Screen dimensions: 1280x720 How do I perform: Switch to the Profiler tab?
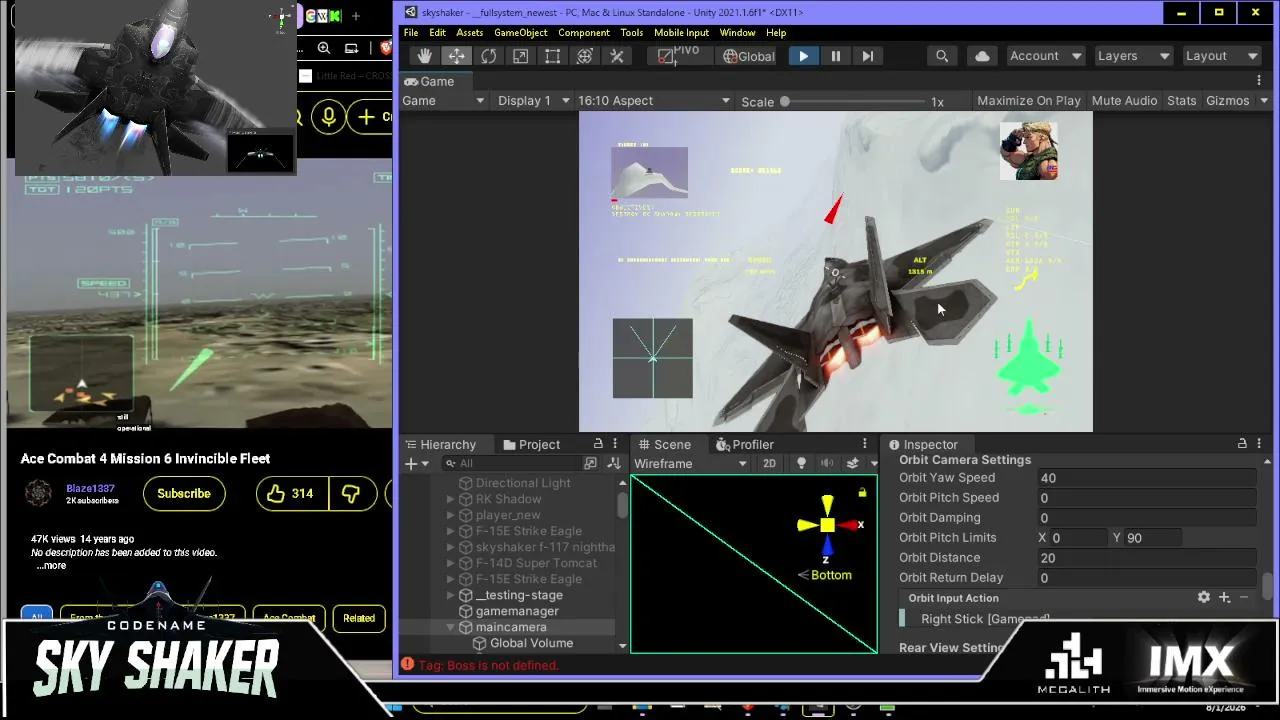click(x=744, y=445)
